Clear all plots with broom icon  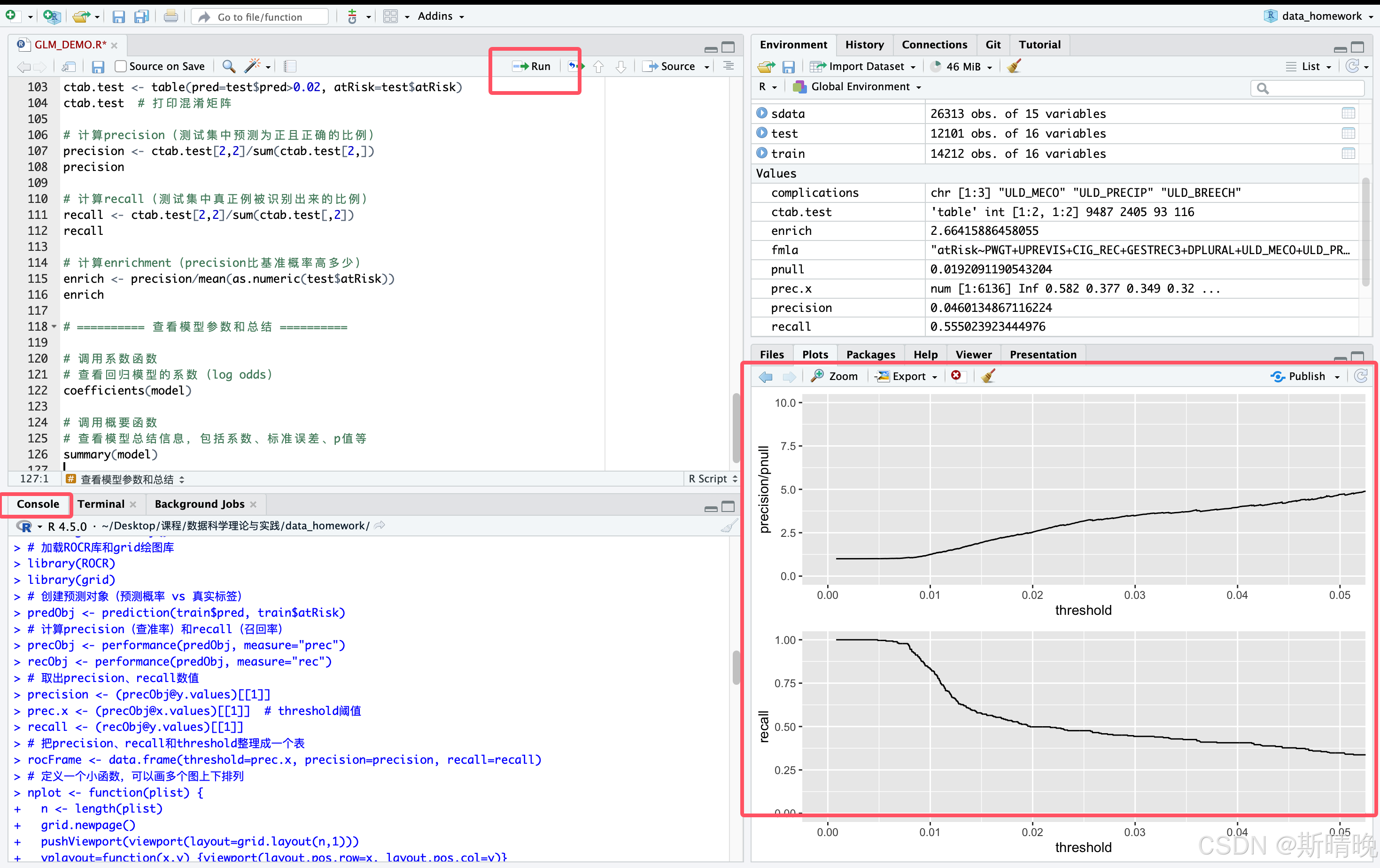click(x=988, y=376)
